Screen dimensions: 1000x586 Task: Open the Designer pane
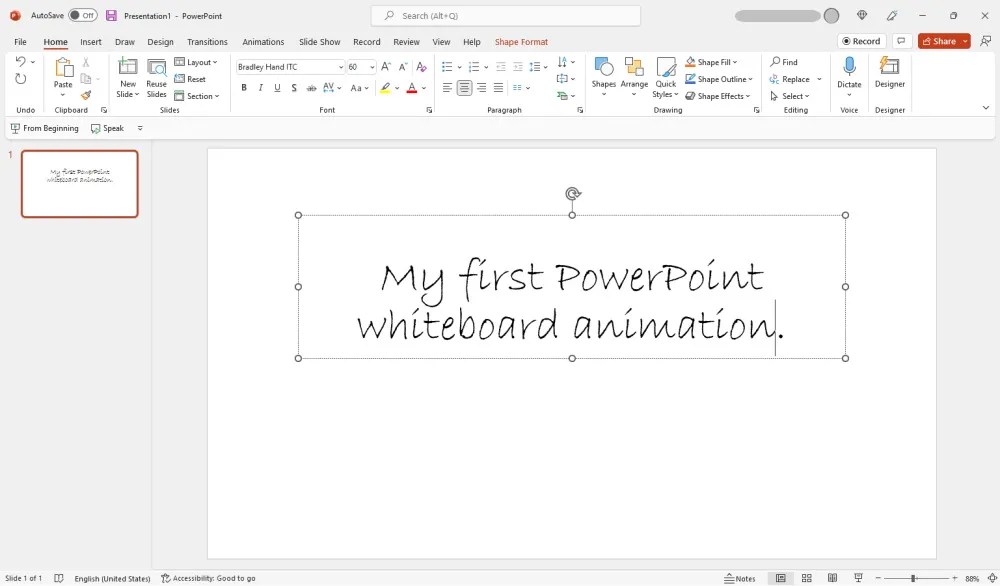tap(889, 75)
